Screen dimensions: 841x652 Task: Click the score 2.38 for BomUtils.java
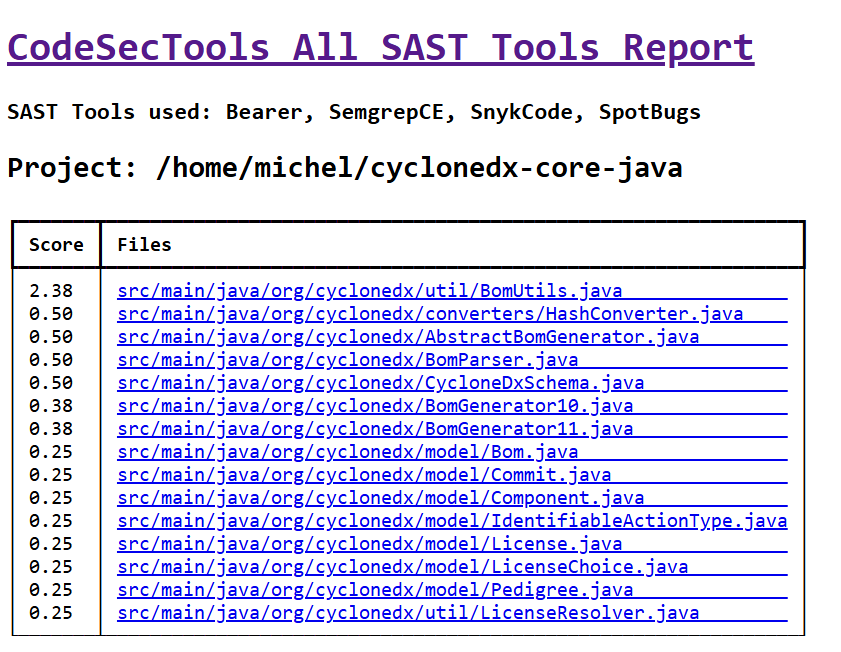[55, 290]
